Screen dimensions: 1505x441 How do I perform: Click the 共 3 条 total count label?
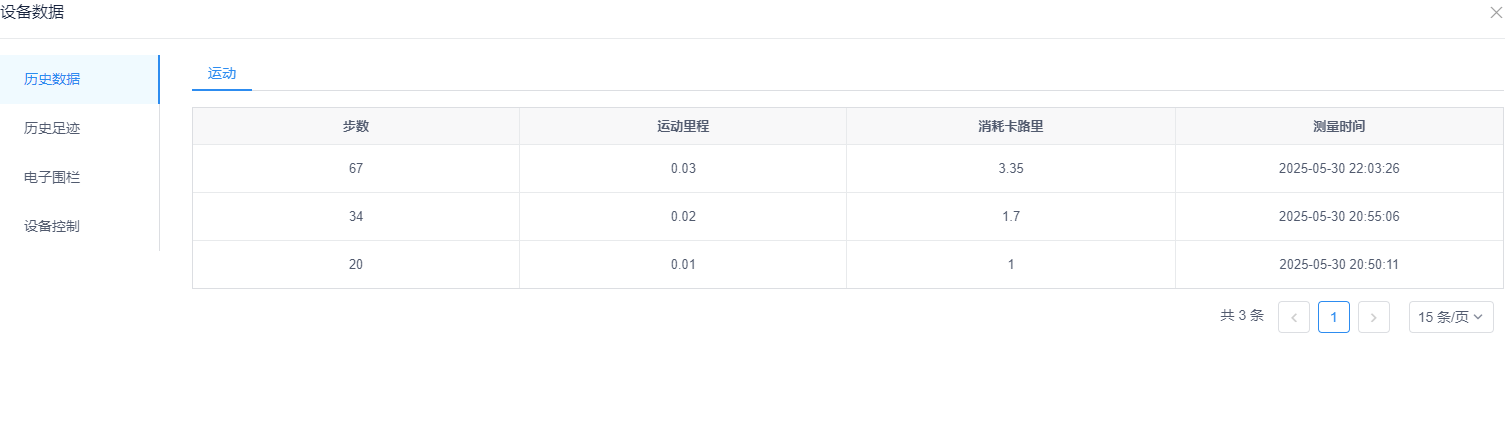pyautogui.click(x=1242, y=316)
